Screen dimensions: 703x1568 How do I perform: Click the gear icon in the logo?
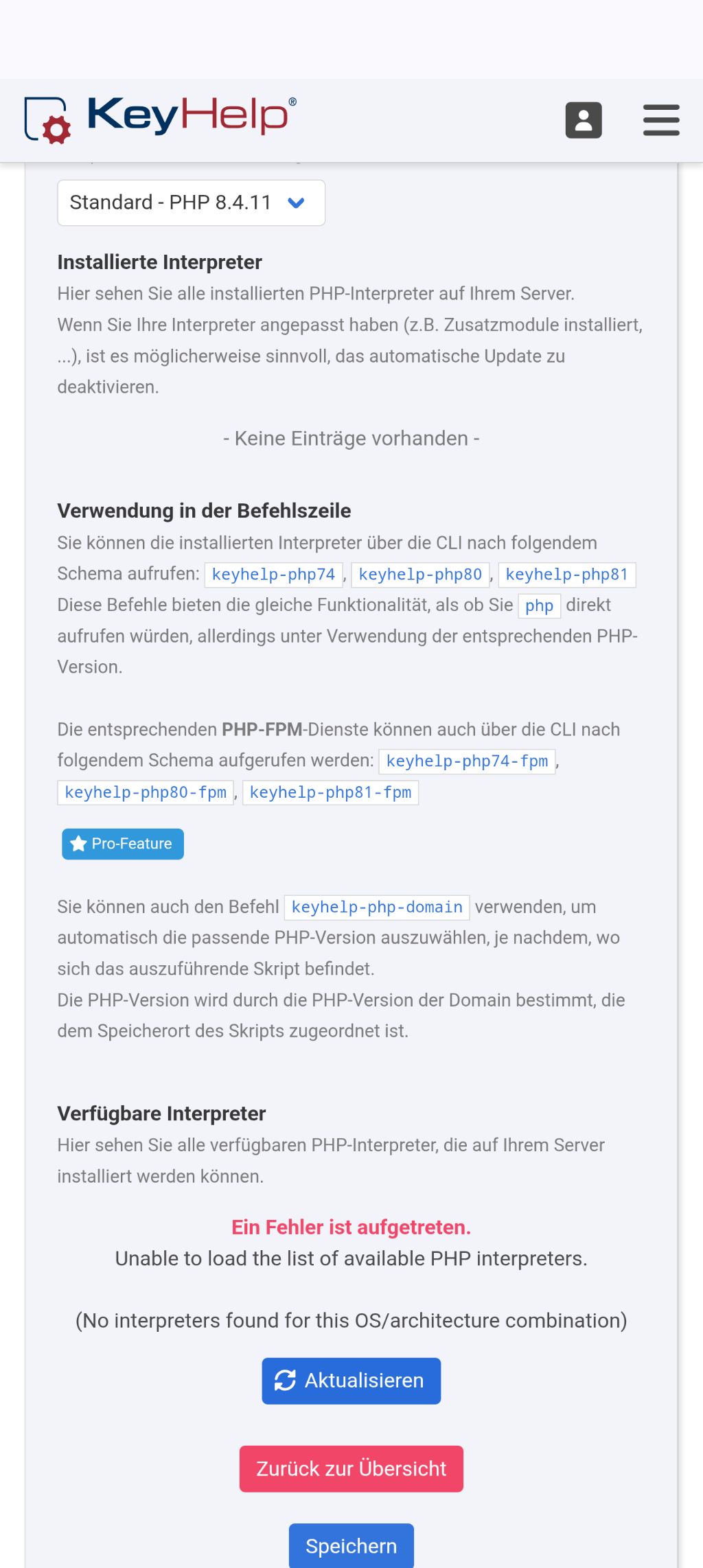57,129
